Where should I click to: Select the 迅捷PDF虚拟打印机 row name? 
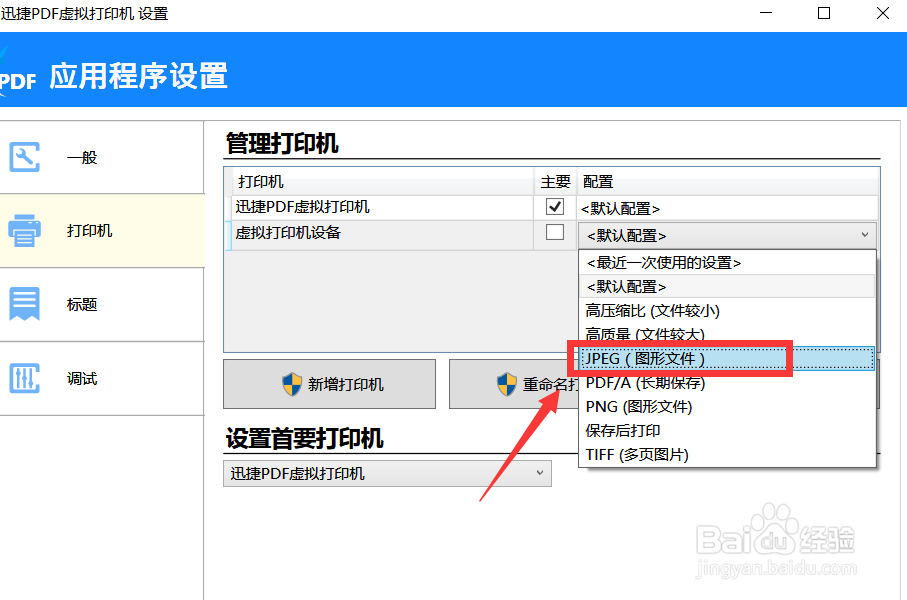(x=303, y=207)
